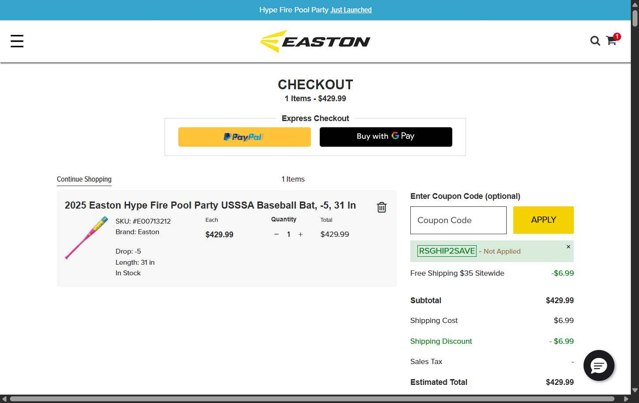
Task: Click the pink bat product thumbnail
Action: click(86, 238)
